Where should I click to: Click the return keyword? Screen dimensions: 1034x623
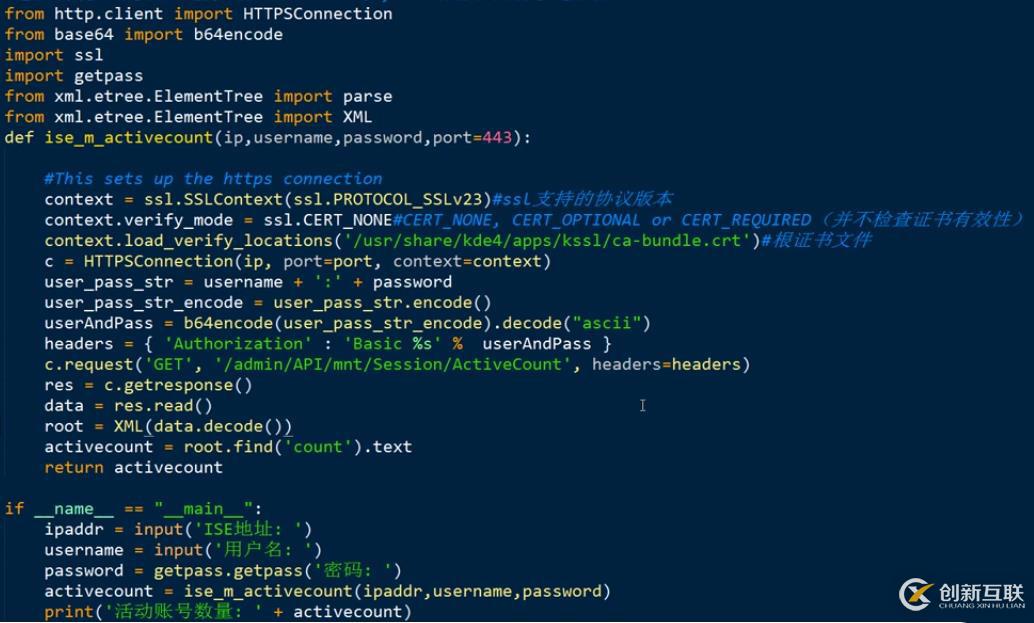(x=74, y=467)
